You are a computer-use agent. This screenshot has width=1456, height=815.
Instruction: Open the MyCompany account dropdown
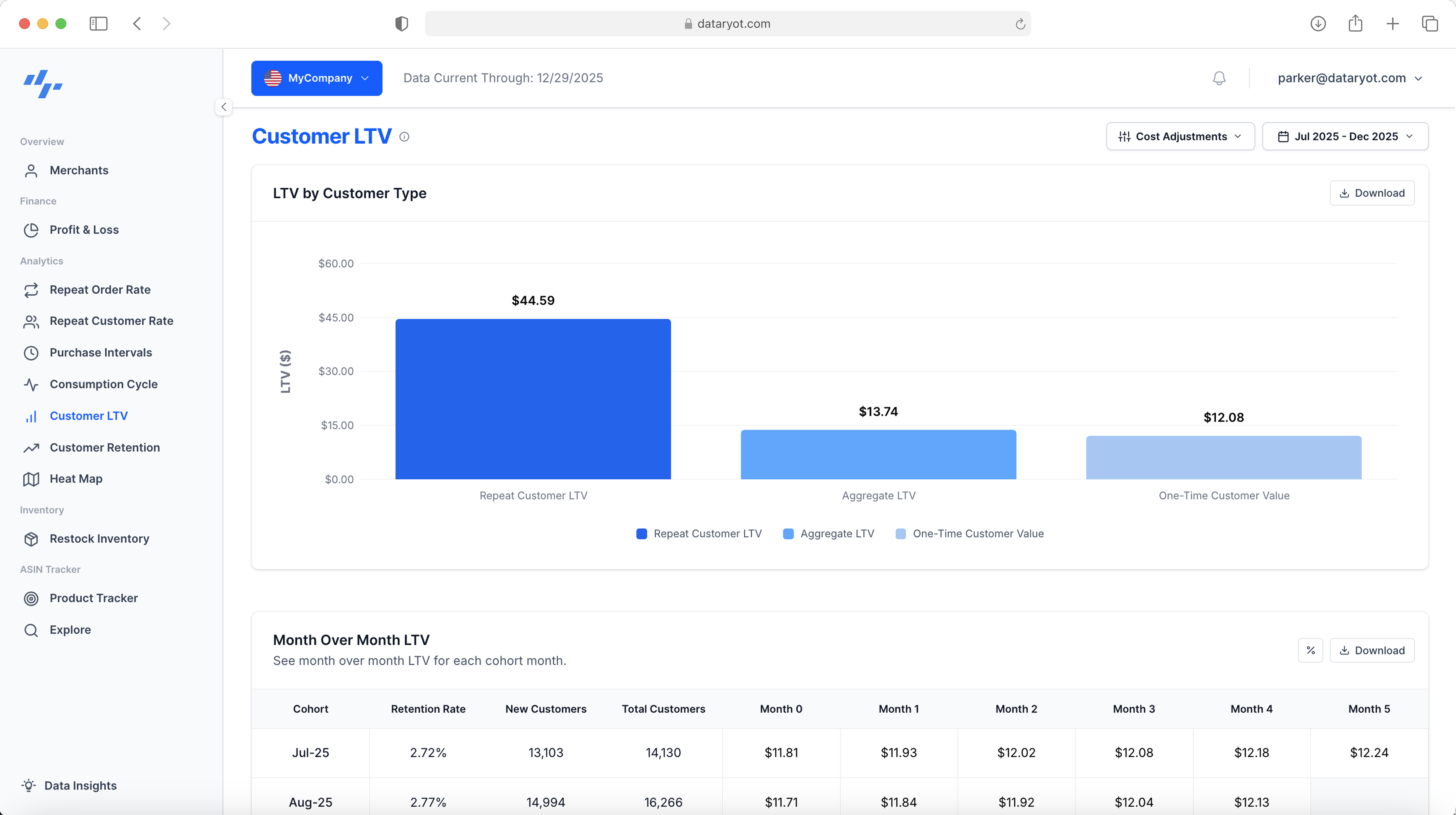tap(317, 78)
